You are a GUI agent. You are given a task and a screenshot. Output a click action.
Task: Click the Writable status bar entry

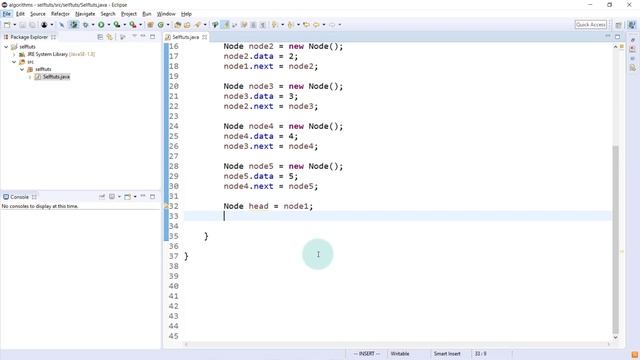(400, 354)
